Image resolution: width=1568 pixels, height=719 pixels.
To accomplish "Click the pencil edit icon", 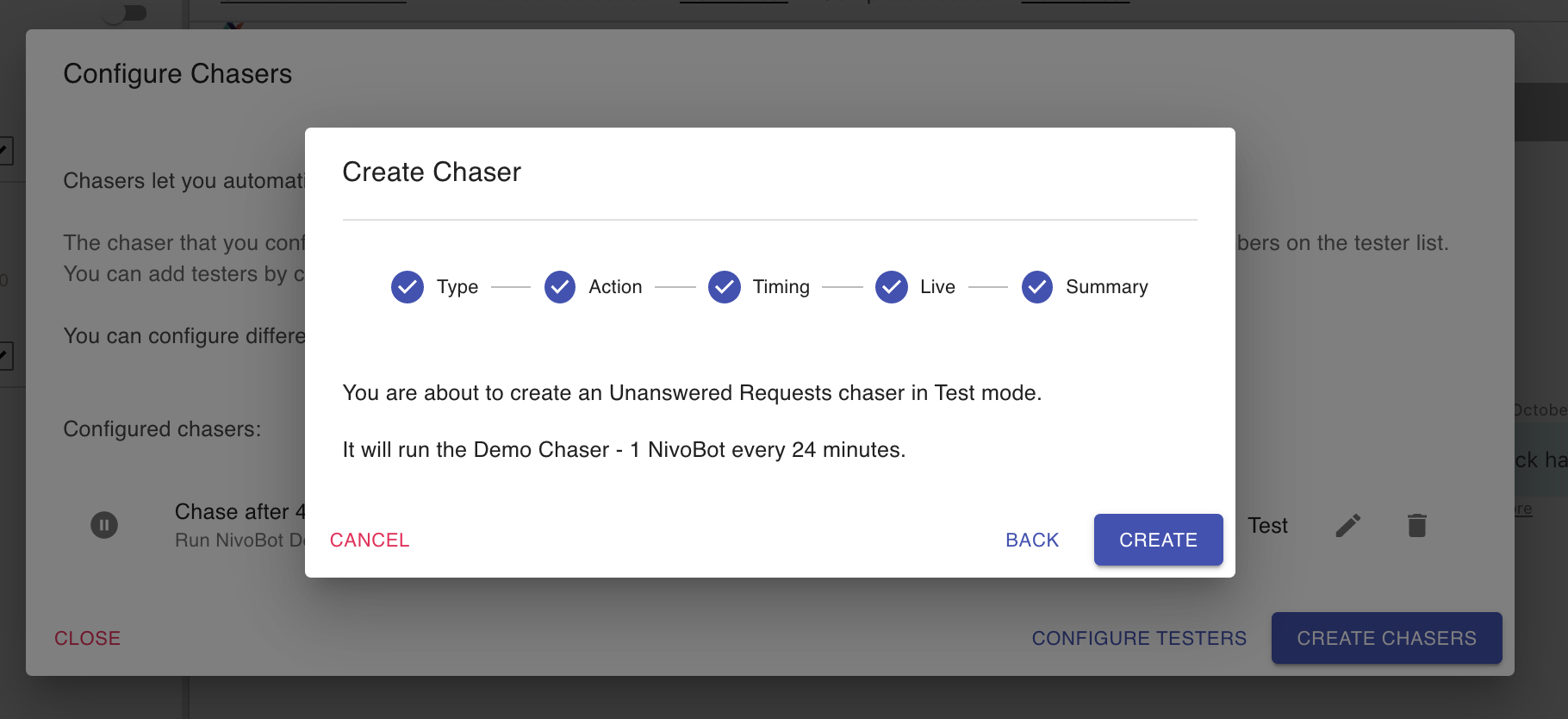I will pyautogui.click(x=1348, y=525).
